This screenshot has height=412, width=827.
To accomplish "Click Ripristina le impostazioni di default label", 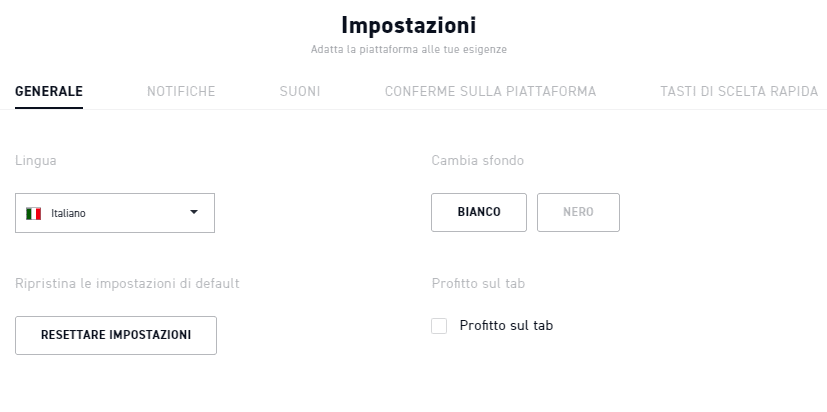I will click(x=127, y=283).
